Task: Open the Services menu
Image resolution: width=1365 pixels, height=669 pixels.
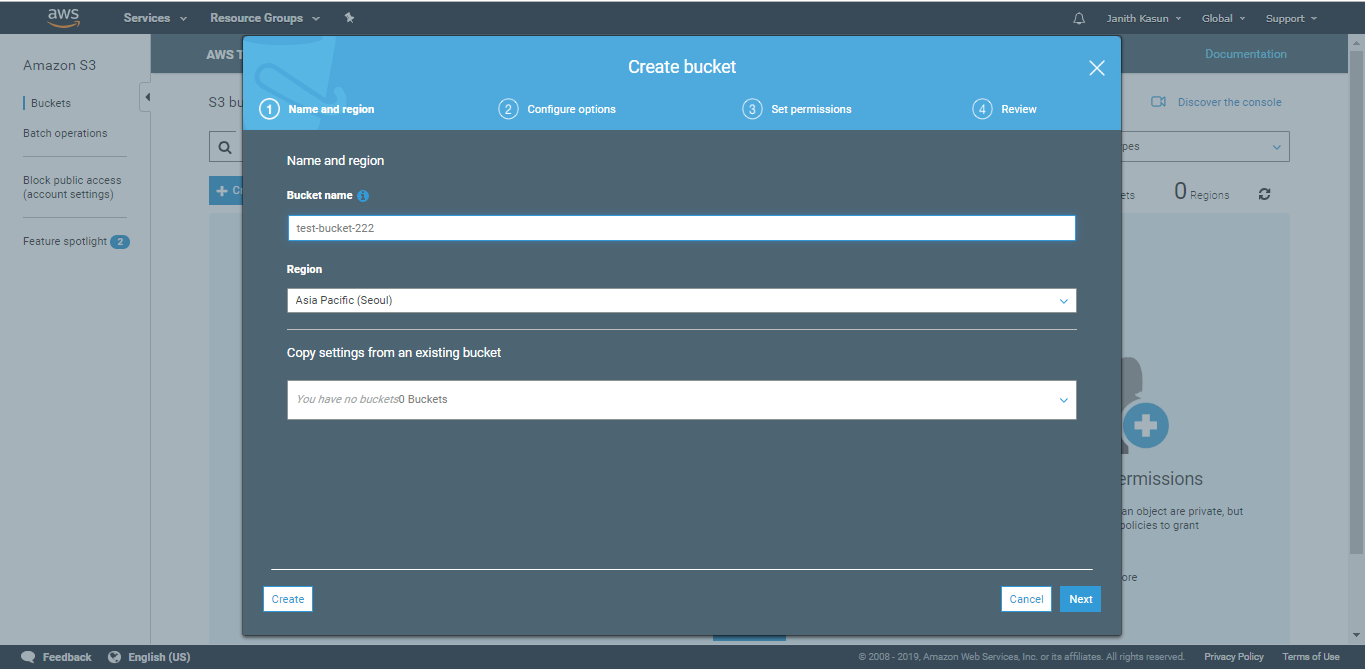Action: [155, 18]
